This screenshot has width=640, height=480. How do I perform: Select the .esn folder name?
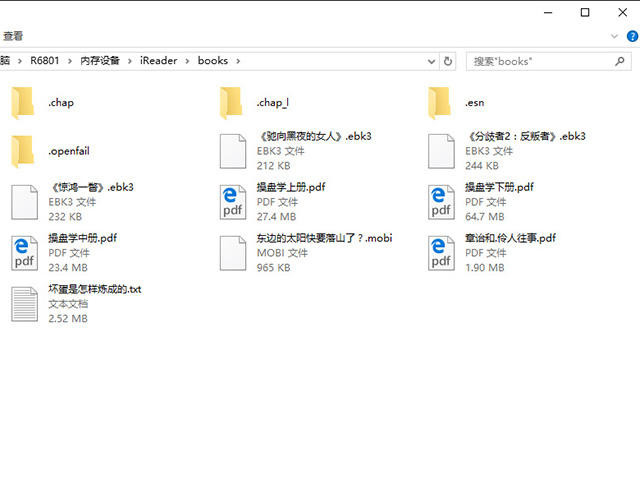pos(475,103)
